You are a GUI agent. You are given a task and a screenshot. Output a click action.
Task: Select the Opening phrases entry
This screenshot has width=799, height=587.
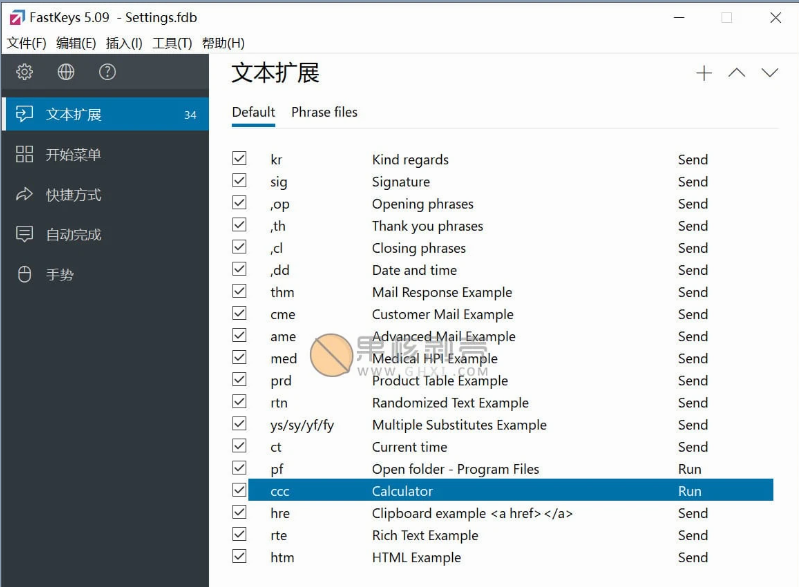coord(511,204)
